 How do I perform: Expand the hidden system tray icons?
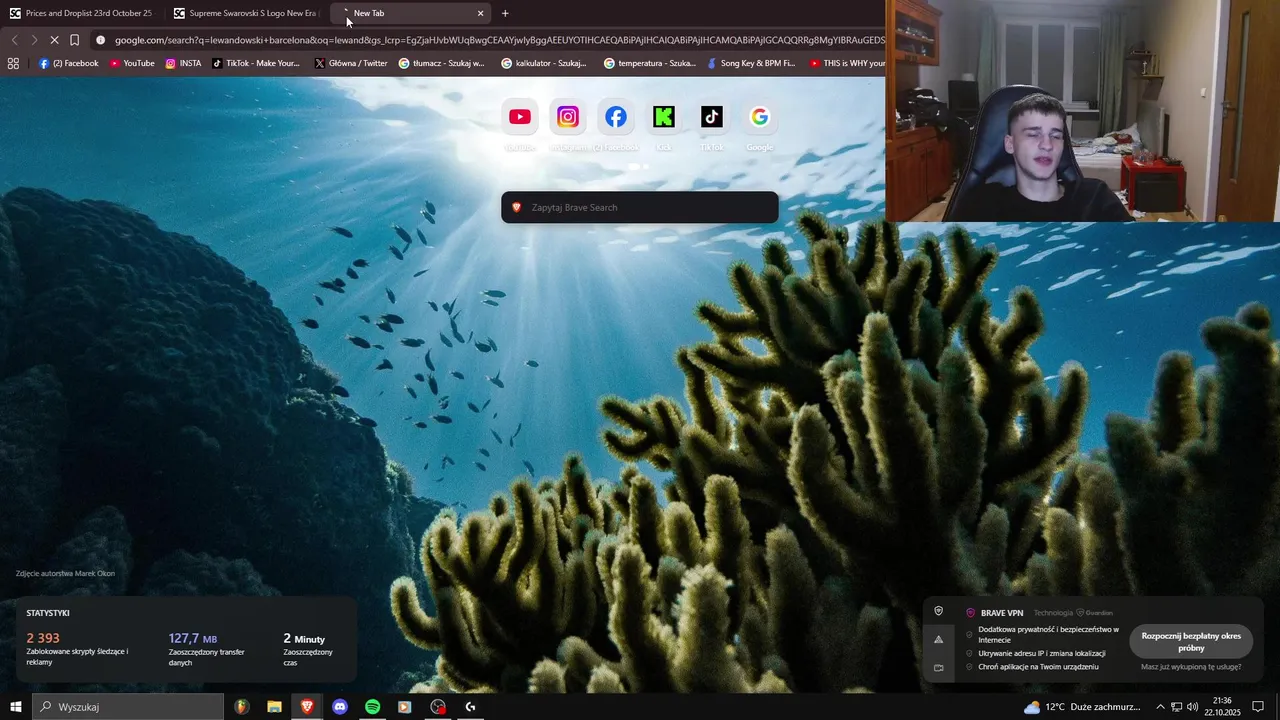(1160, 707)
